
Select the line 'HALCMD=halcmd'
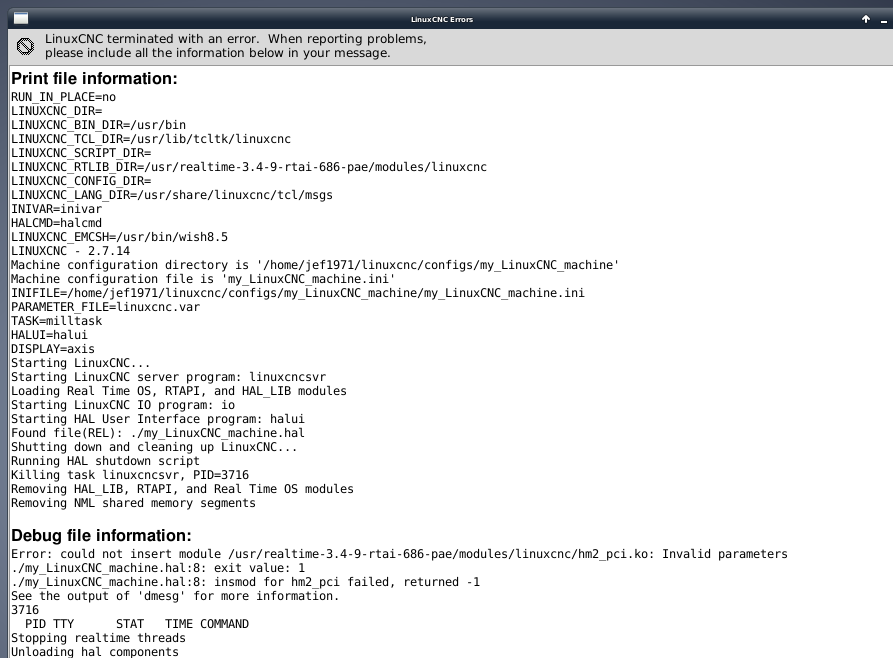56,223
